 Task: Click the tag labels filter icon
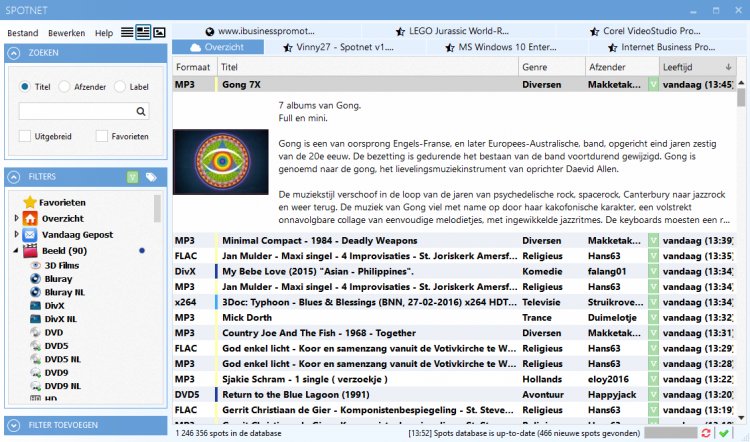tap(151, 177)
